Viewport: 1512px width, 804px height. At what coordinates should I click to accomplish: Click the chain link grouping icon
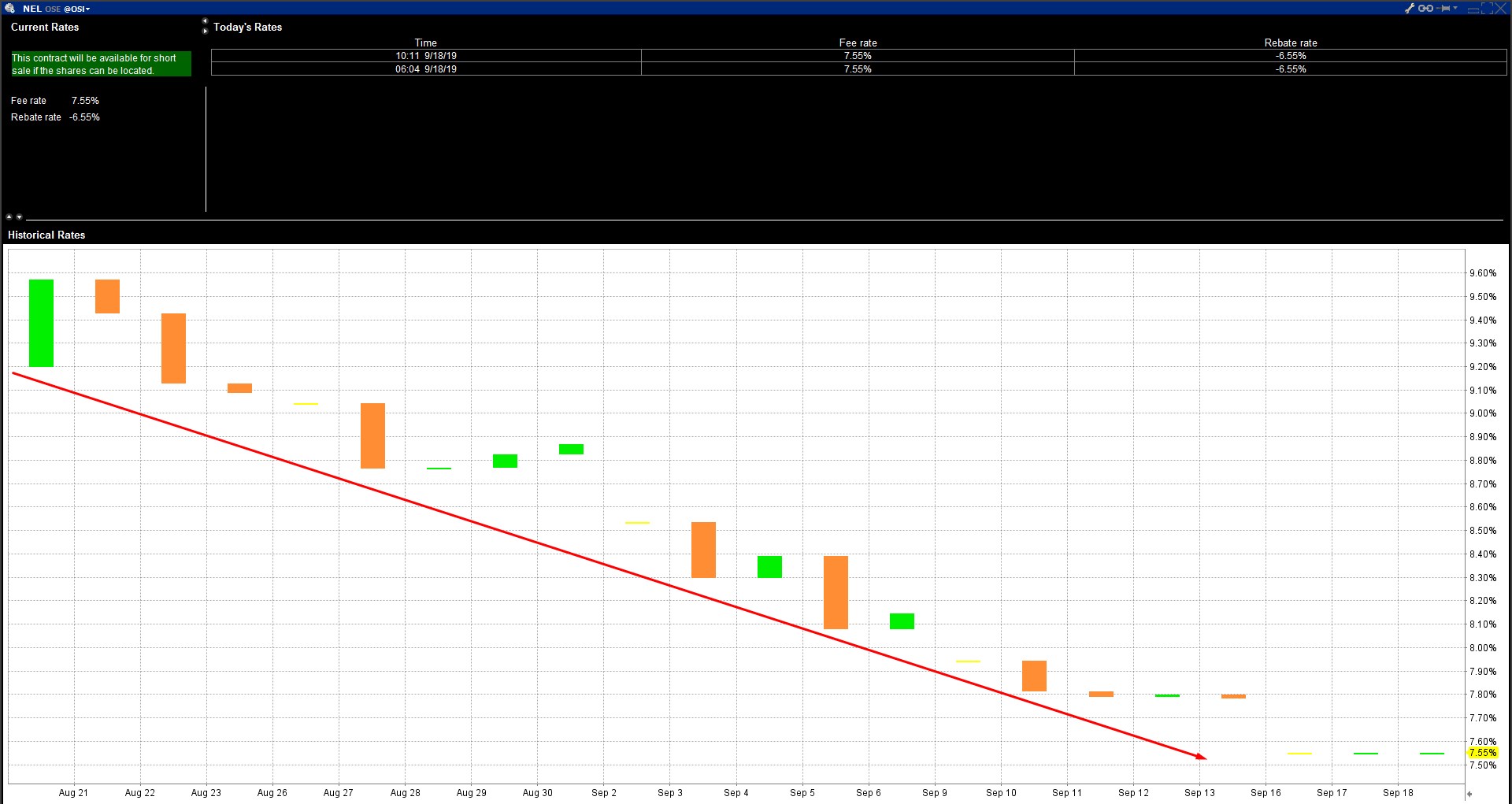click(x=1425, y=8)
